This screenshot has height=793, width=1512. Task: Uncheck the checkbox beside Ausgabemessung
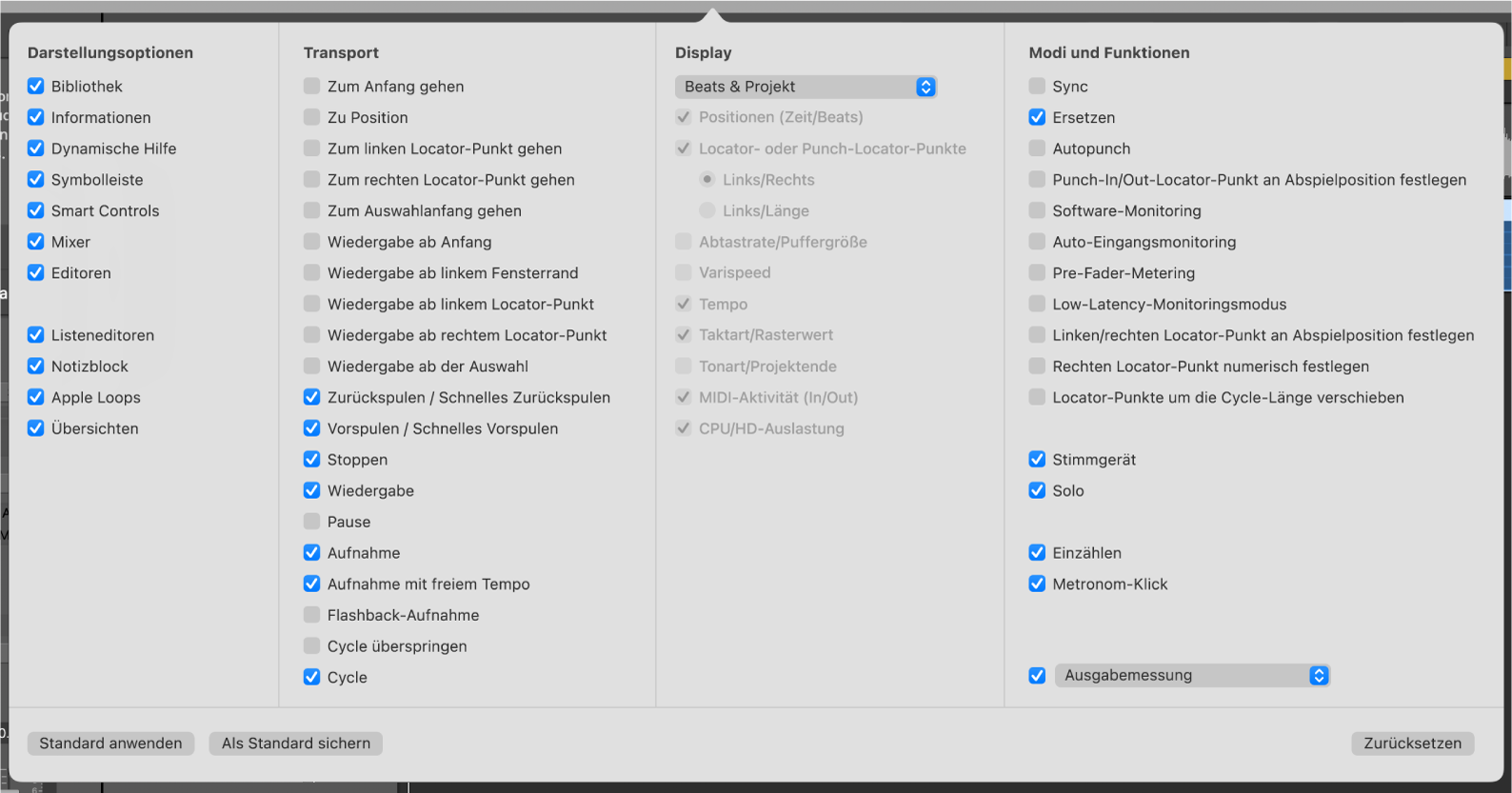point(1037,675)
